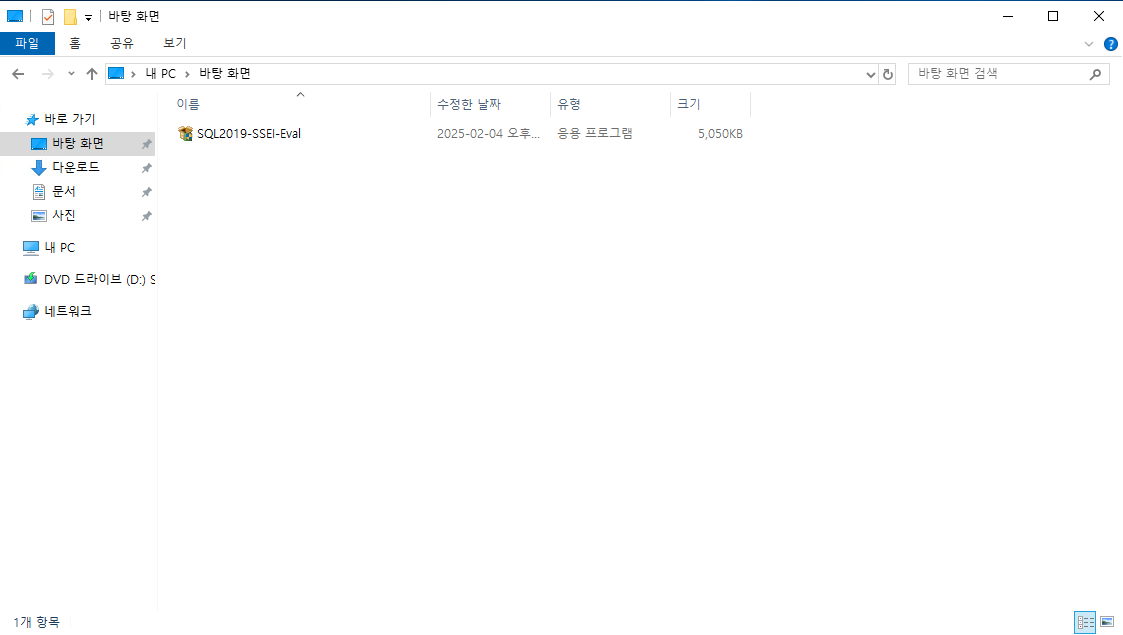Image resolution: width=1123 pixels, height=635 pixels.
Task: Click the 사진 pictures icon
Action: pos(39,215)
